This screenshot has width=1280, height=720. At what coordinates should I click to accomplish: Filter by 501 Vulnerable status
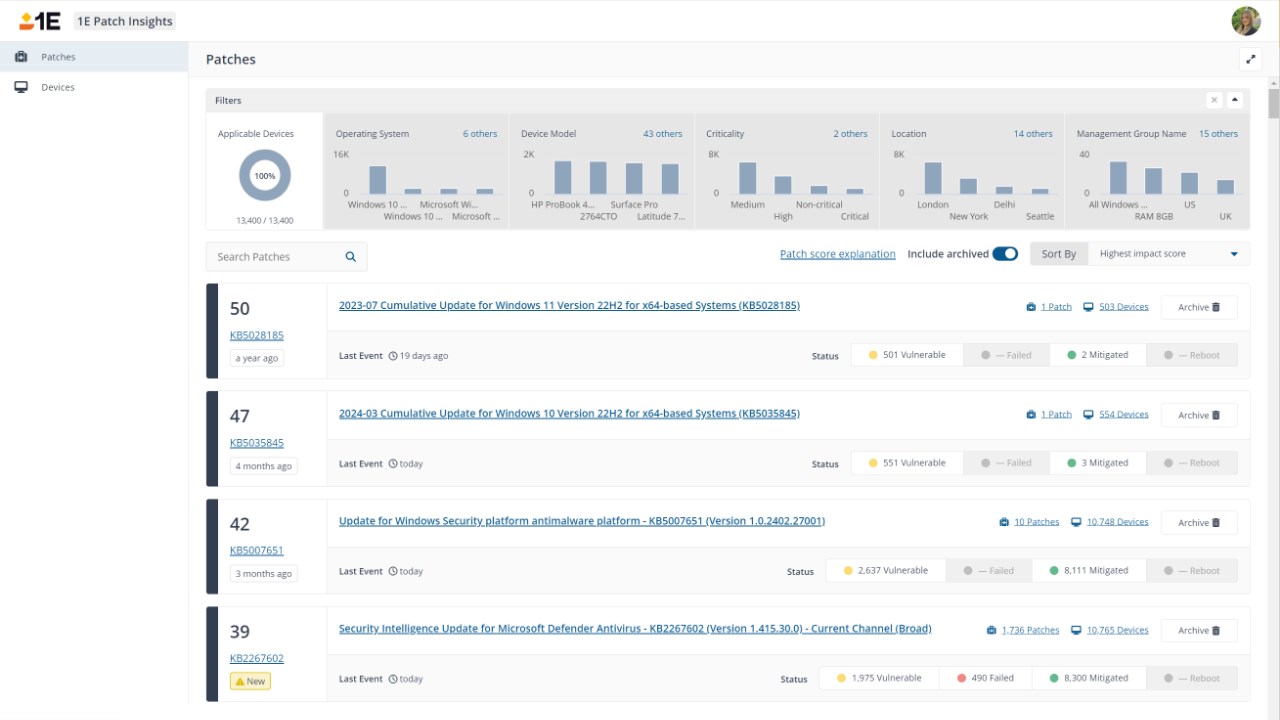[907, 355]
